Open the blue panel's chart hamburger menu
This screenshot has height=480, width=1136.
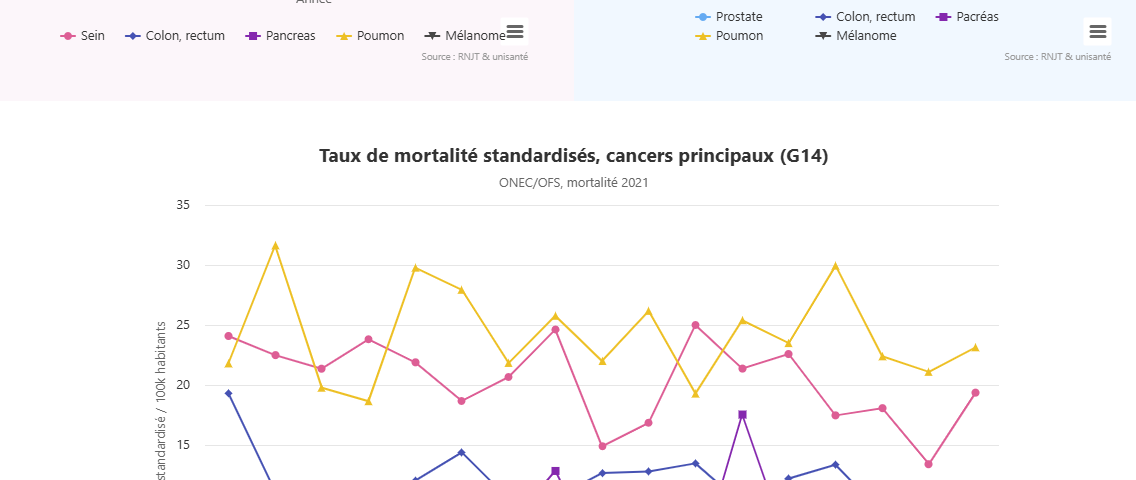[1097, 32]
